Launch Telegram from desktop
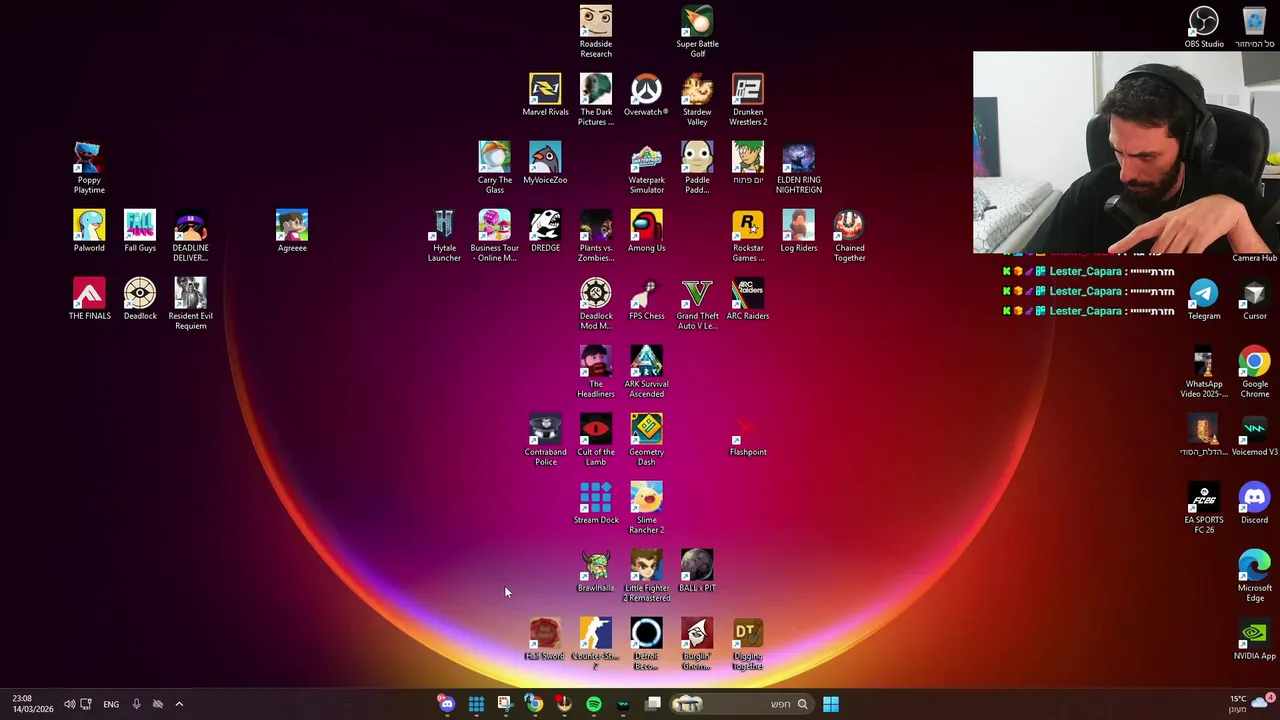Image resolution: width=1280 pixels, height=720 pixels. coord(1204,299)
